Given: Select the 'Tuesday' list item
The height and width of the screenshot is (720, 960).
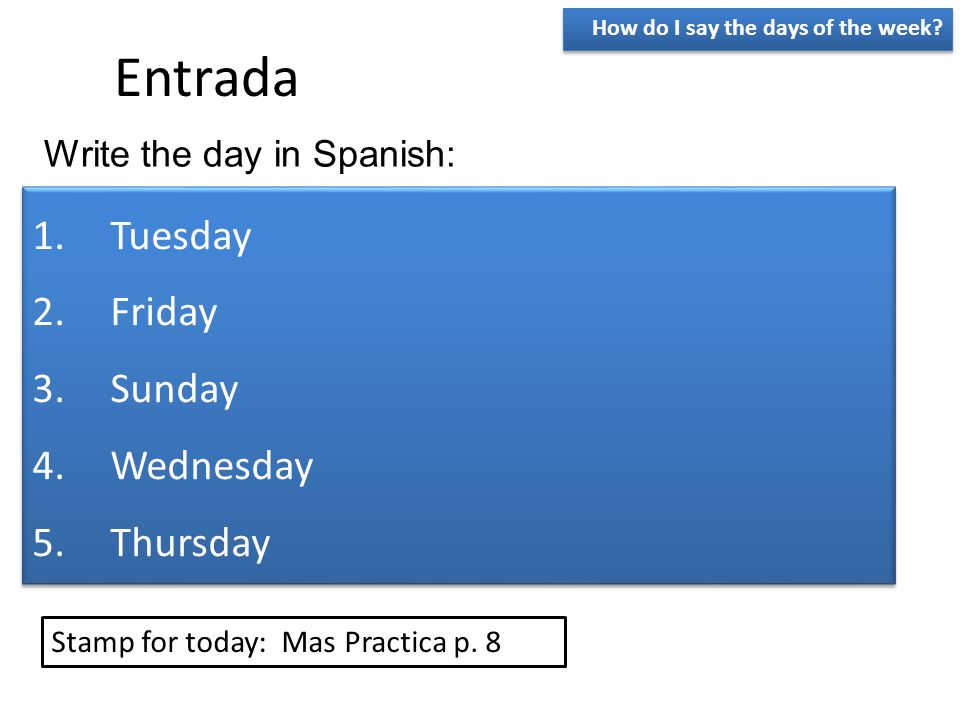Looking at the screenshot, I should pyautogui.click(x=181, y=236).
